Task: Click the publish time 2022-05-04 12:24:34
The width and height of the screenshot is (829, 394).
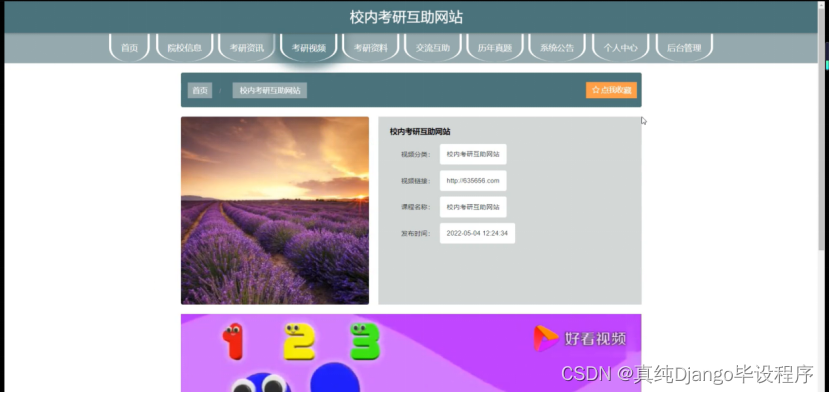Action: (x=477, y=233)
